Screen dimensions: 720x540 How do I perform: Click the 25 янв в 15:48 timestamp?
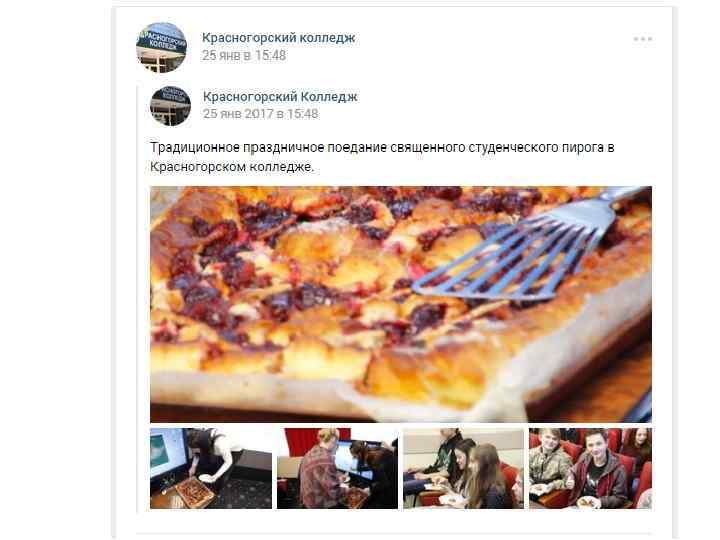point(244,56)
